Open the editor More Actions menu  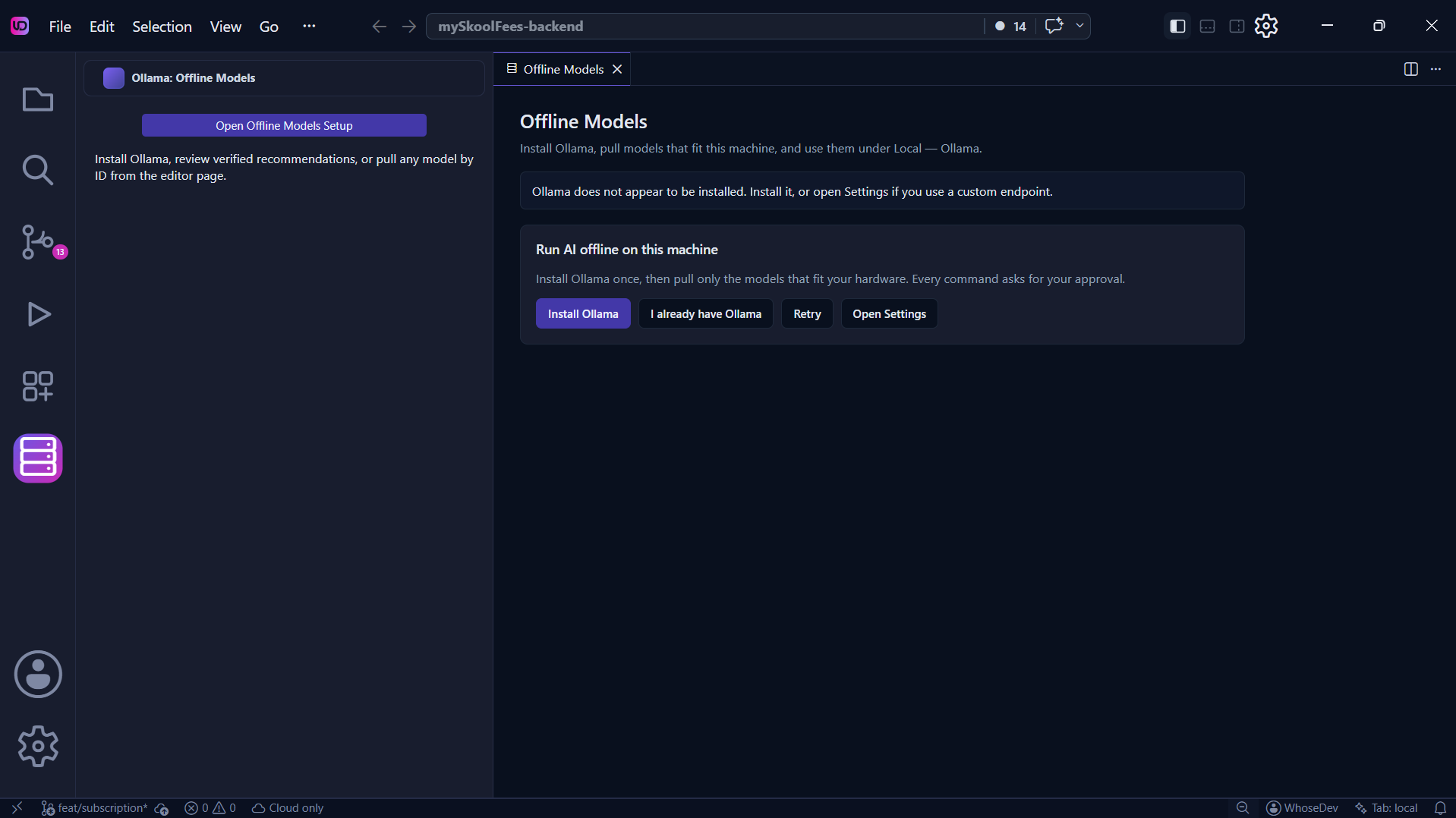click(1436, 69)
